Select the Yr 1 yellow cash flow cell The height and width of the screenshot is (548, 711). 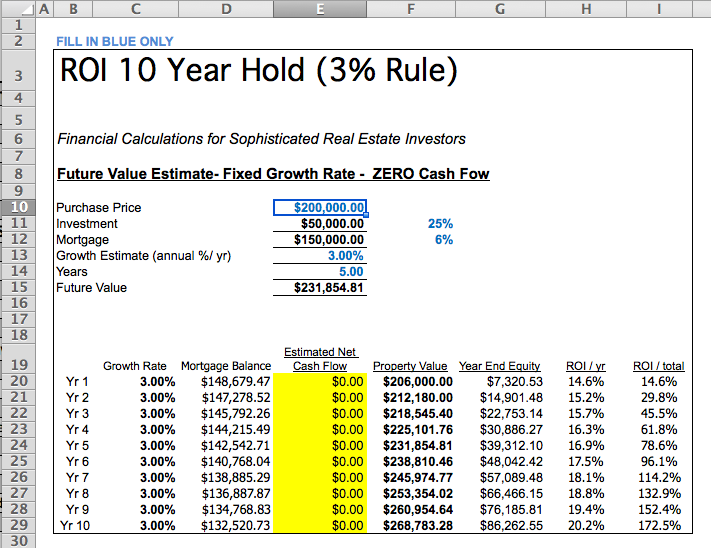(x=320, y=382)
